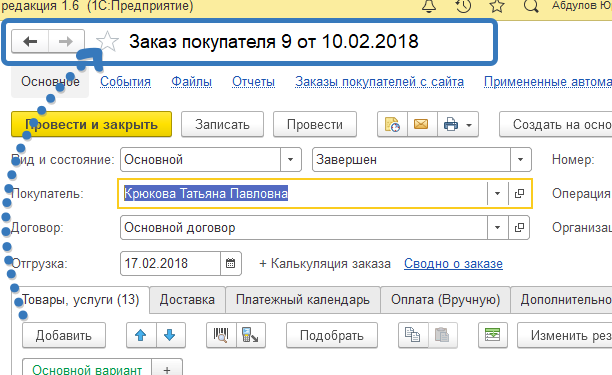This screenshot has width=612, height=375.
Task: Click user name Абдулов in top bar
Action: (582, 6)
